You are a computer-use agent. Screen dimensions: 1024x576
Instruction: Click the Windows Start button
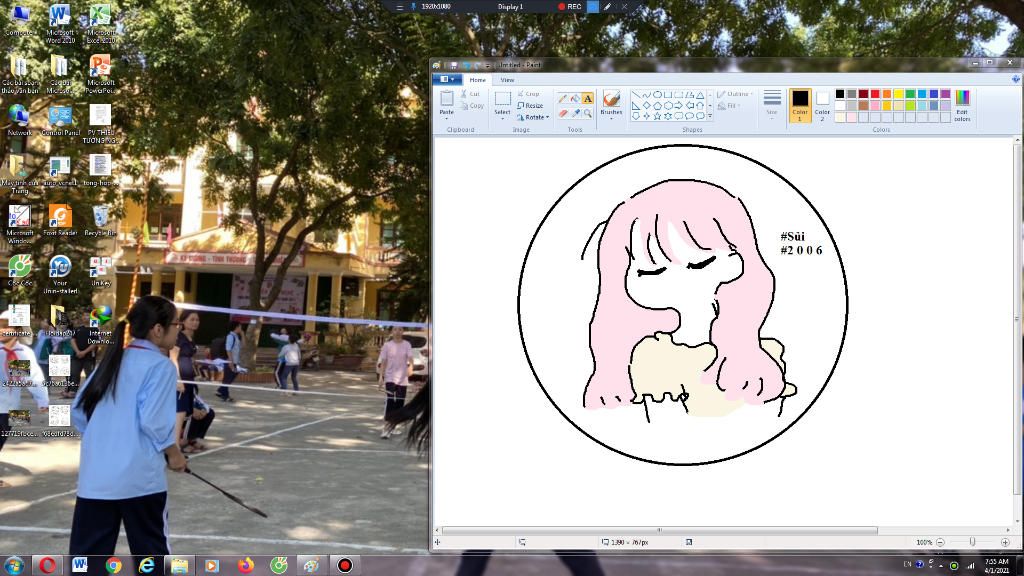tap(14, 565)
